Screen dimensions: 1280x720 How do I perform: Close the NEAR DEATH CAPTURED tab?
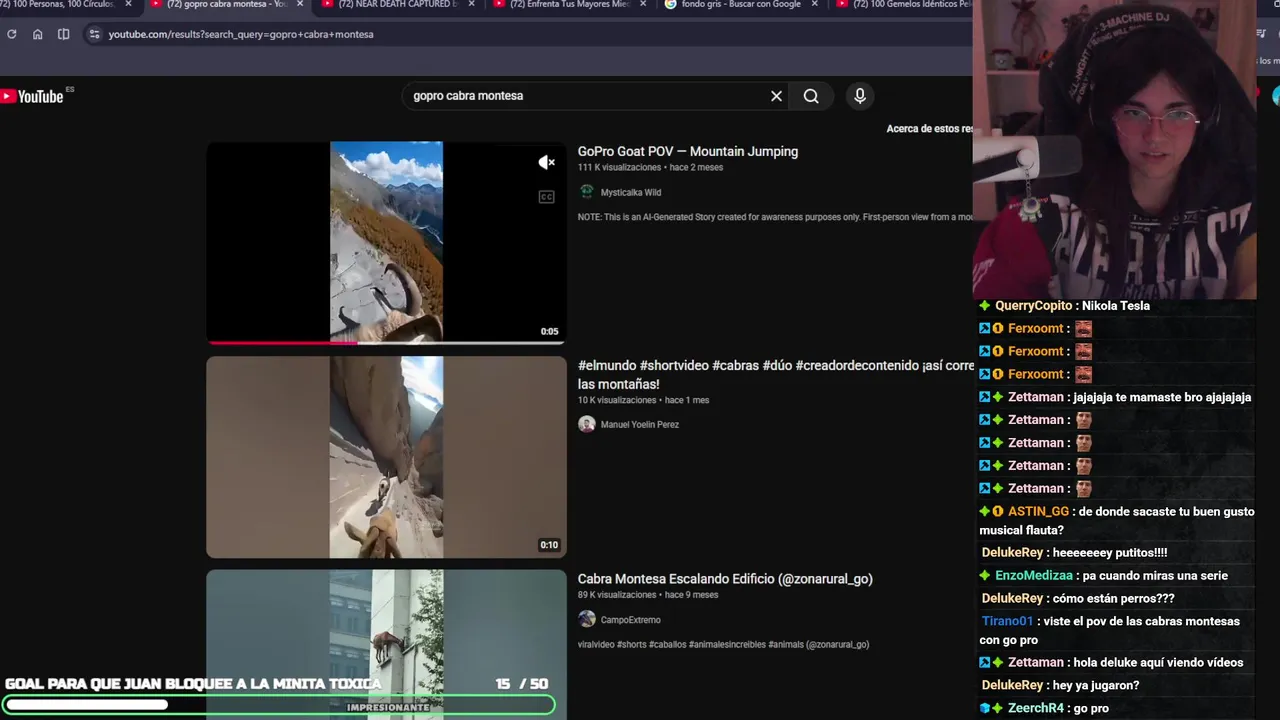point(471,4)
